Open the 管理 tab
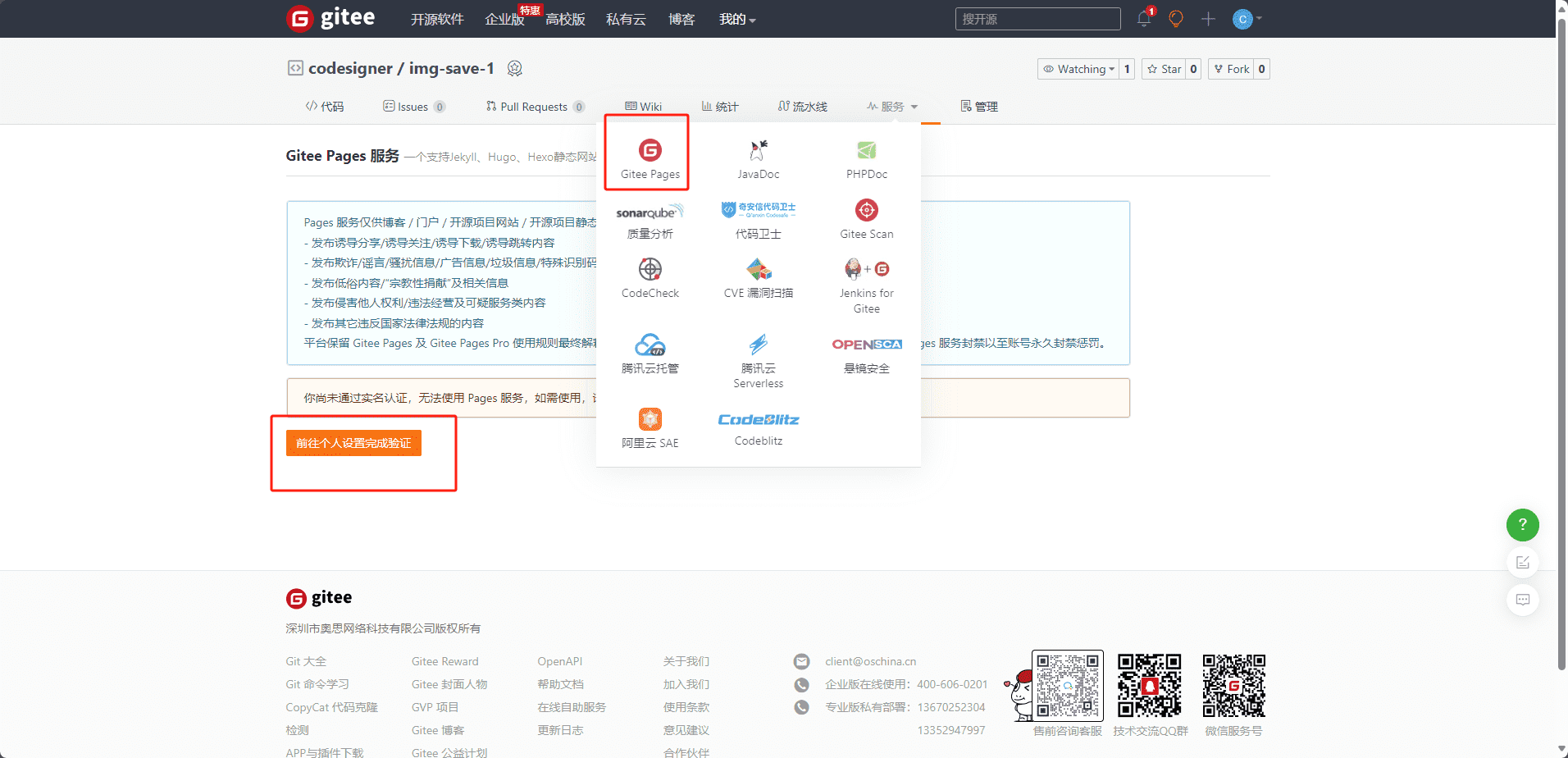 979,107
